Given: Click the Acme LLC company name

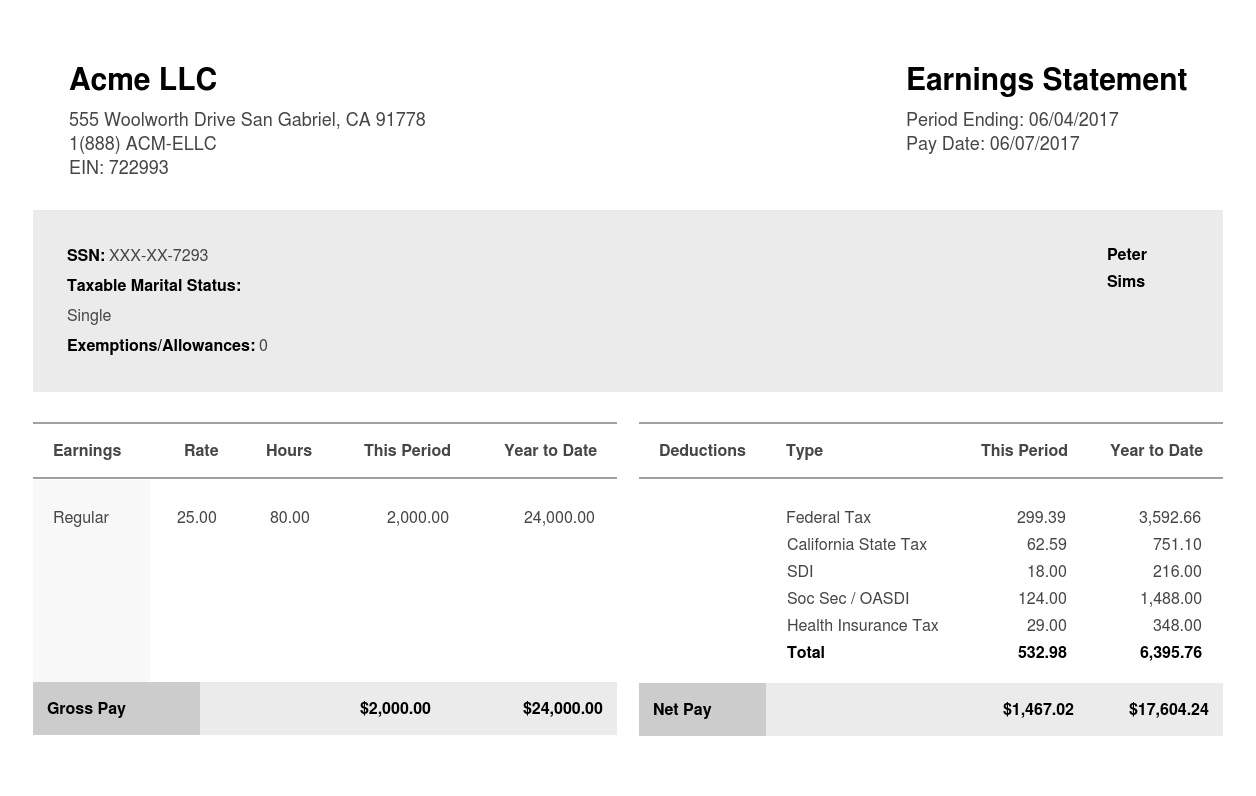Looking at the screenshot, I should point(142,80).
